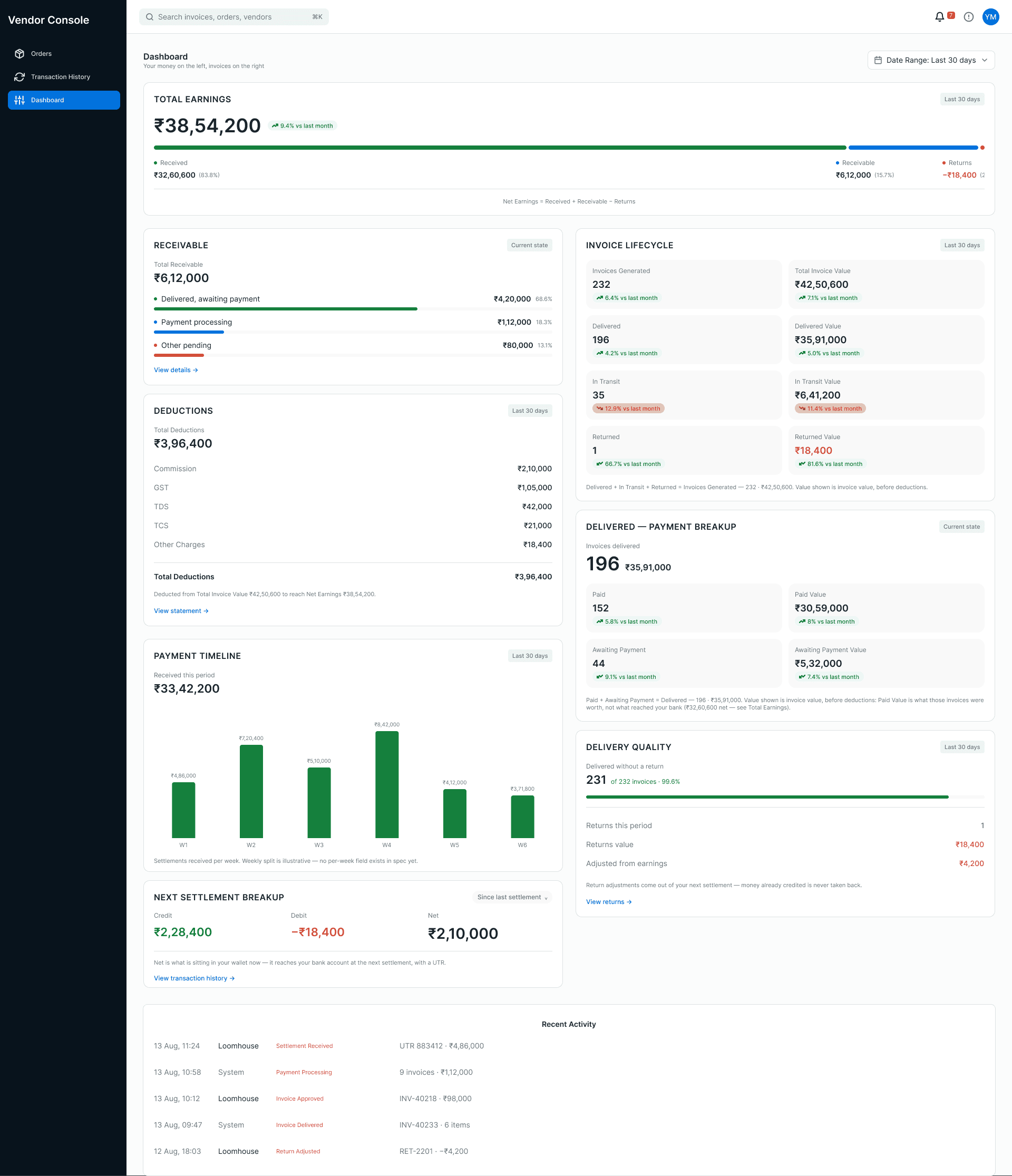Click the green Received earnings bar segment
Viewport: 1012px width, 1176px height.
(x=500, y=148)
